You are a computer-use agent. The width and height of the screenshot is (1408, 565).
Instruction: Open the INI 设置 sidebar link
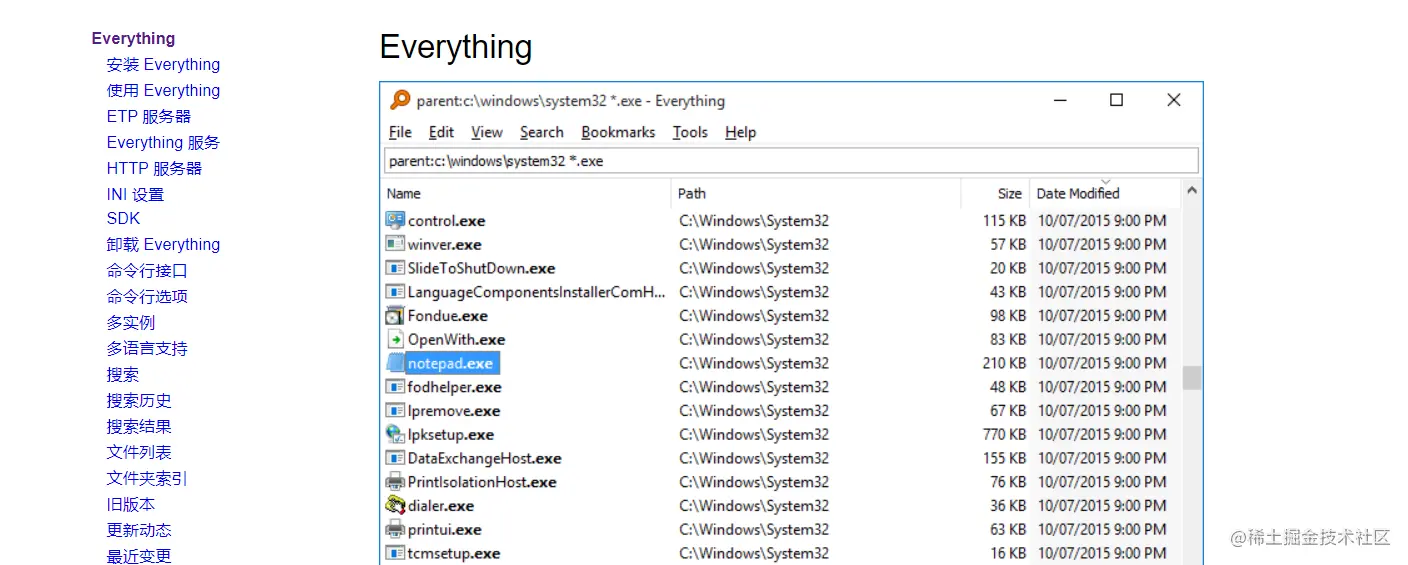[135, 195]
